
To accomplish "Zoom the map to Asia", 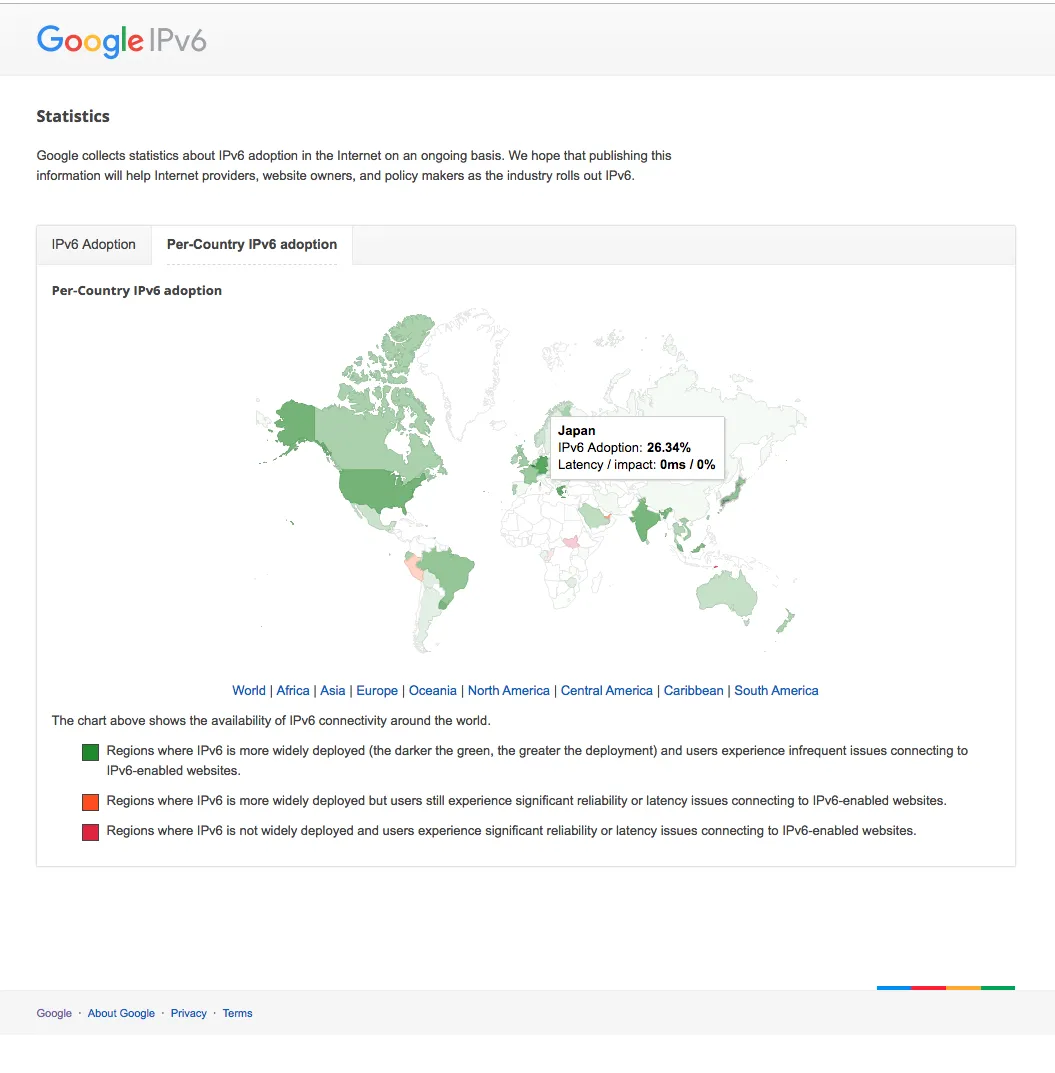I will [333, 691].
